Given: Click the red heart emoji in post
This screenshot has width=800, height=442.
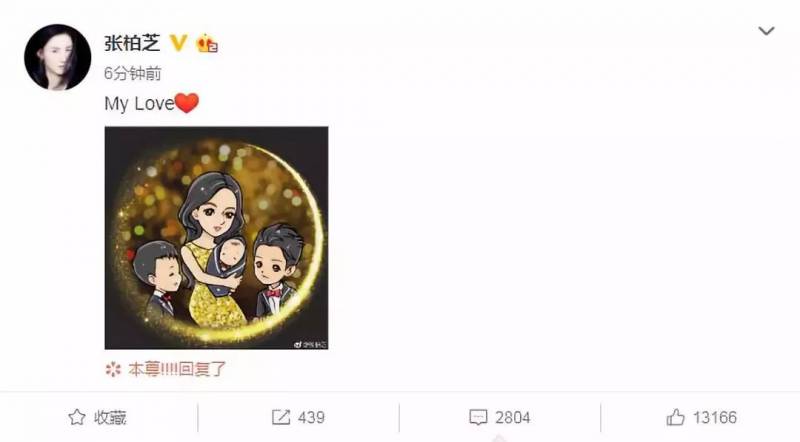Looking at the screenshot, I should (x=187, y=103).
